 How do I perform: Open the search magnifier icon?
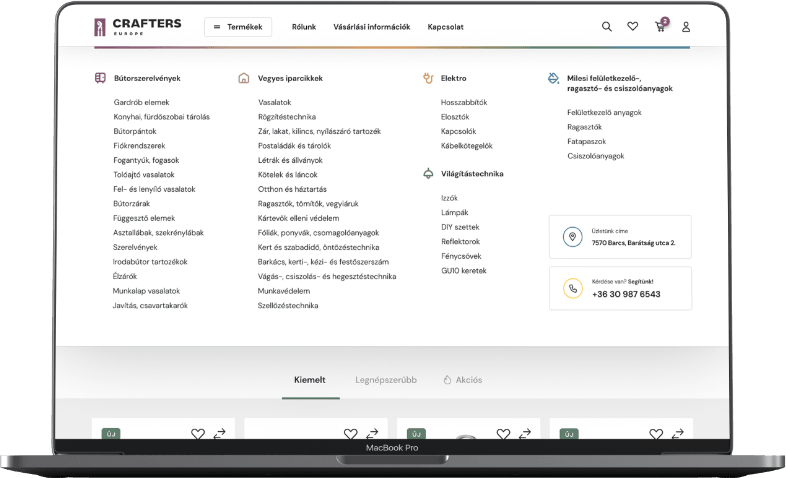click(607, 27)
